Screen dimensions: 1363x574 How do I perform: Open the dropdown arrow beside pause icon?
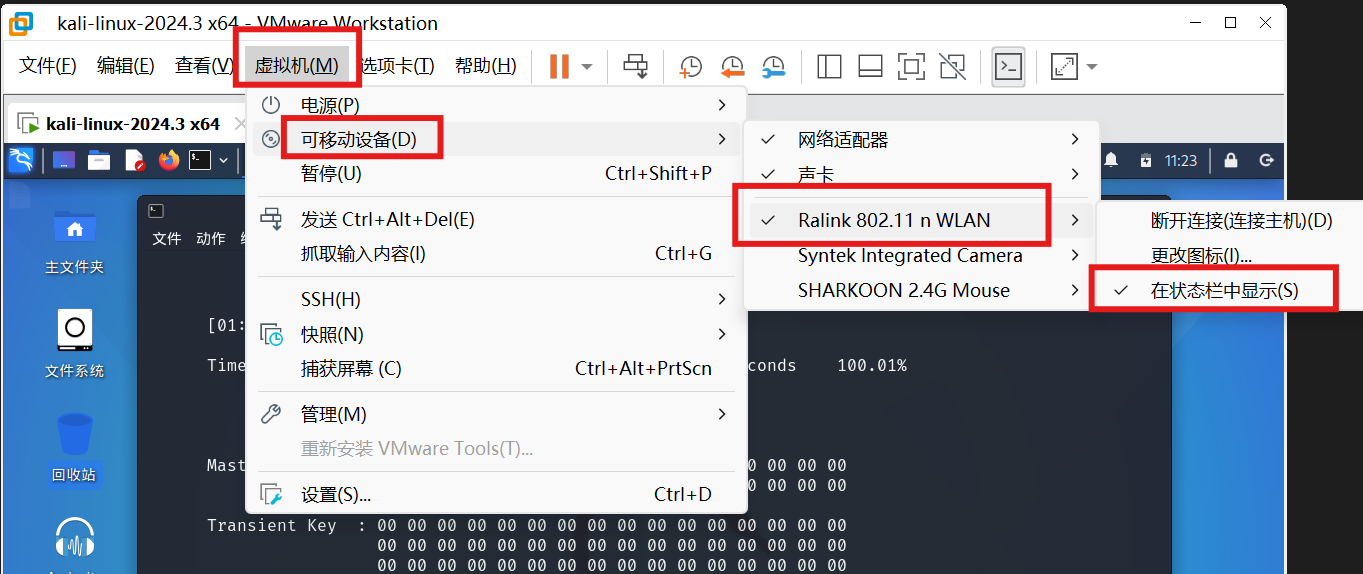pos(587,67)
